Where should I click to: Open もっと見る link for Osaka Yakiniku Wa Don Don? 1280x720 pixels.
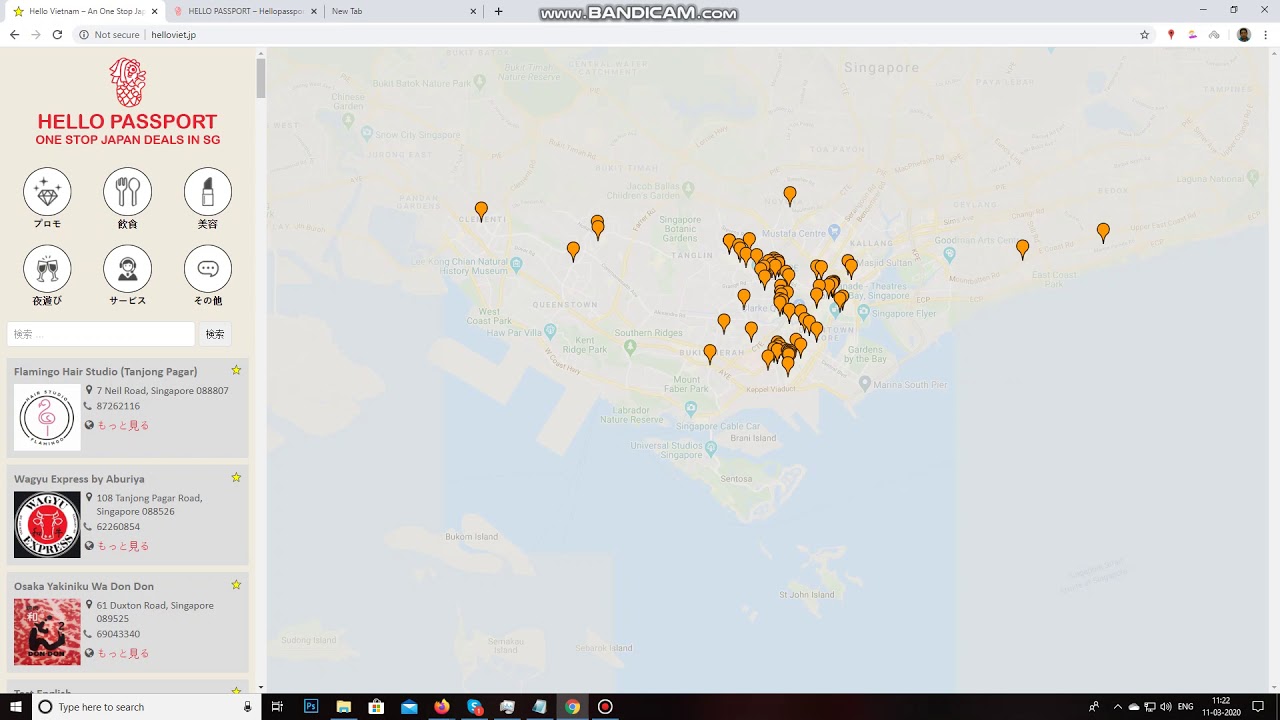(123, 653)
